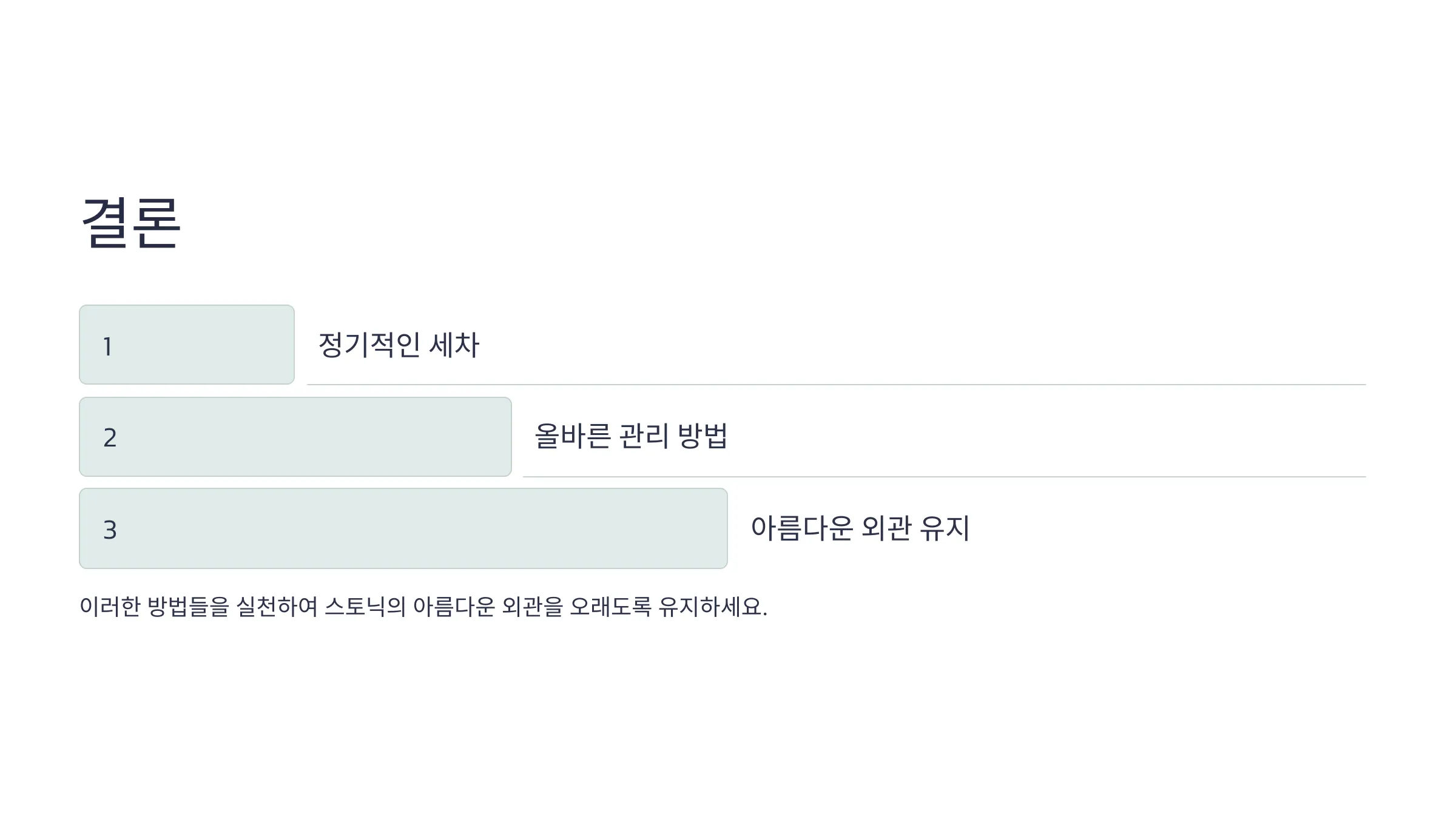Click the word 유지 in the third label
The width and height of the screenshot is (1456, 819).
945,528
